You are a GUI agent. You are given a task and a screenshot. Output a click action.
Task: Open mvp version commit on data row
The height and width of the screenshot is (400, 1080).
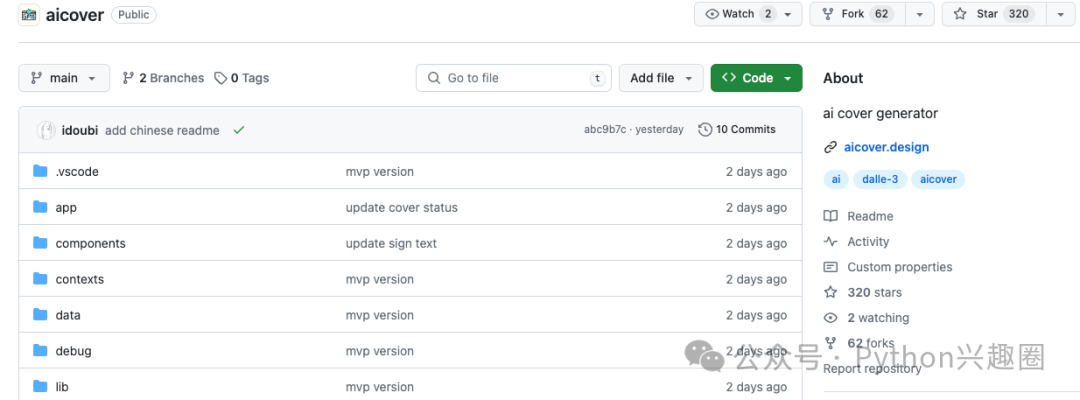tap(380, 315)
